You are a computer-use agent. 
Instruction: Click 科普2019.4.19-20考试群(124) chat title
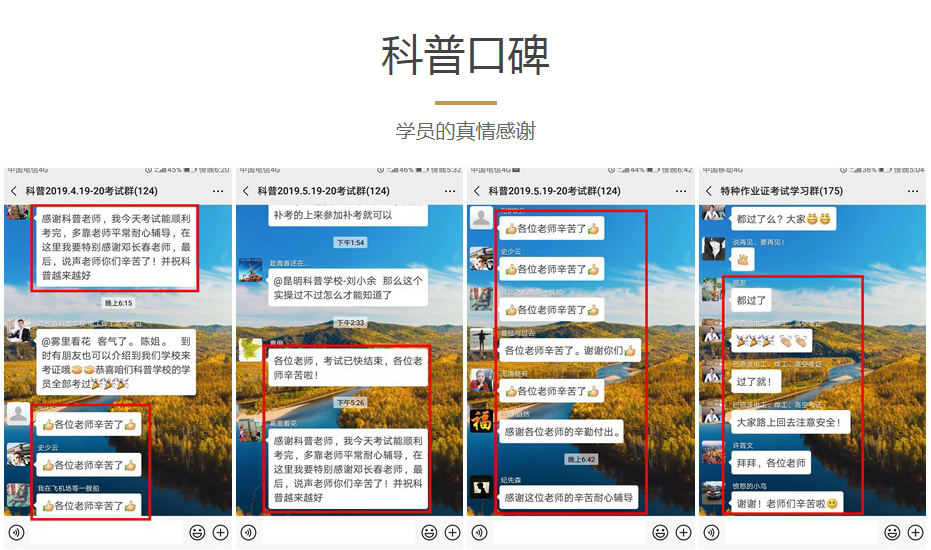(x=91, y=191)
